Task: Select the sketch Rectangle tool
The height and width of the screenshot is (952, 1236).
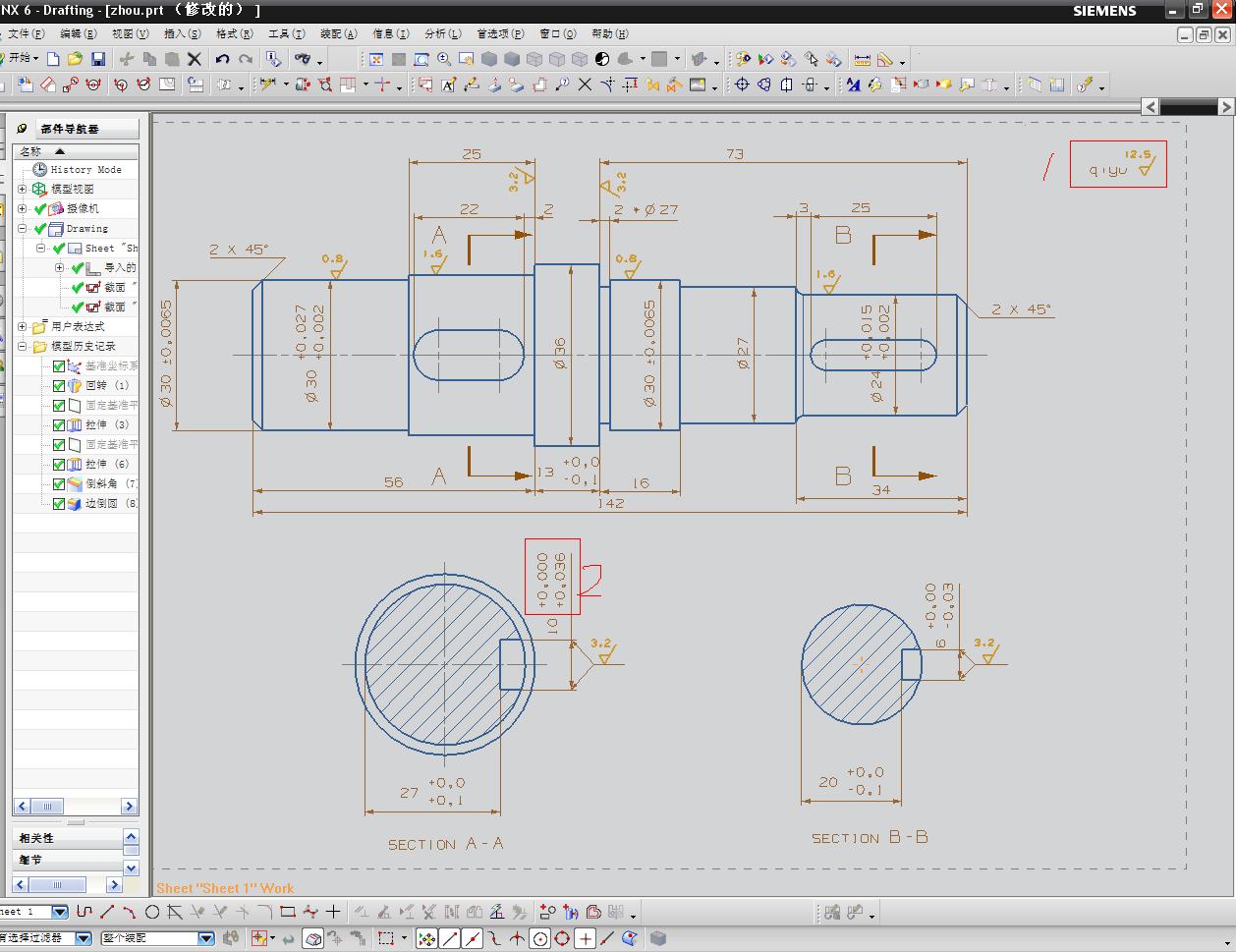Action: (288, 912)
